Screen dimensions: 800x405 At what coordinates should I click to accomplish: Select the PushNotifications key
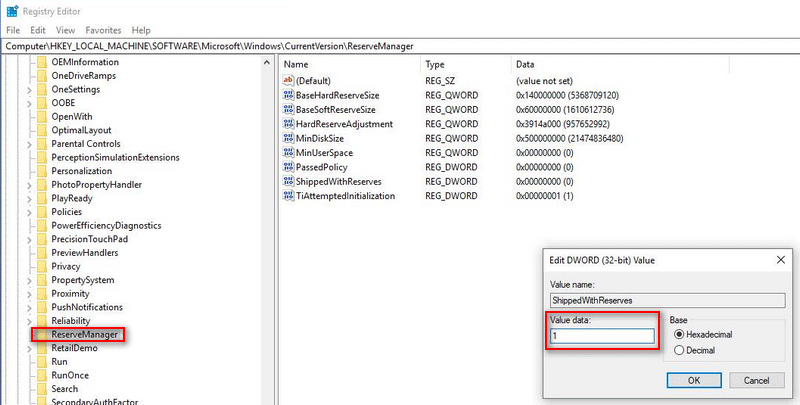pyautogui.click(x=87, y=307)
